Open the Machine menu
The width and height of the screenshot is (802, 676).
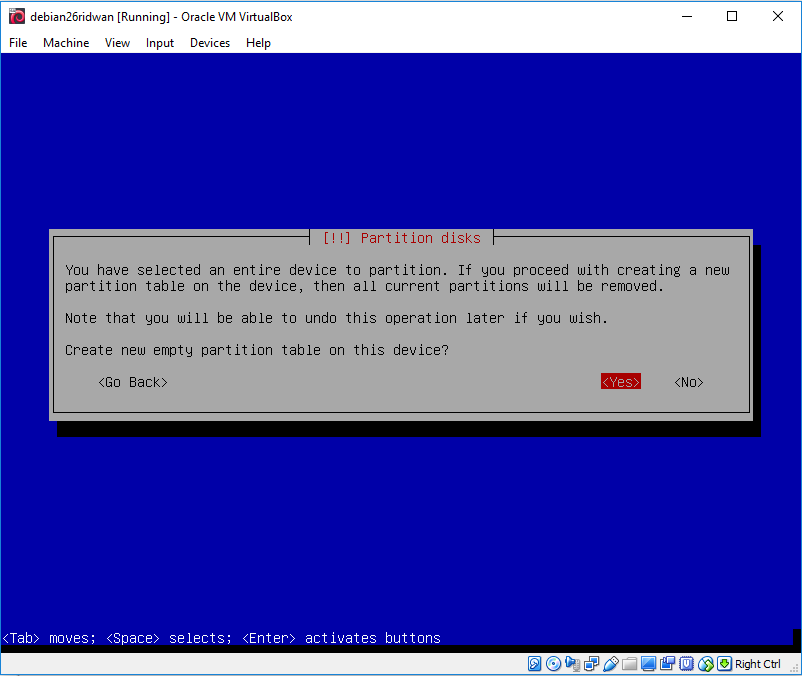[66, 43]
